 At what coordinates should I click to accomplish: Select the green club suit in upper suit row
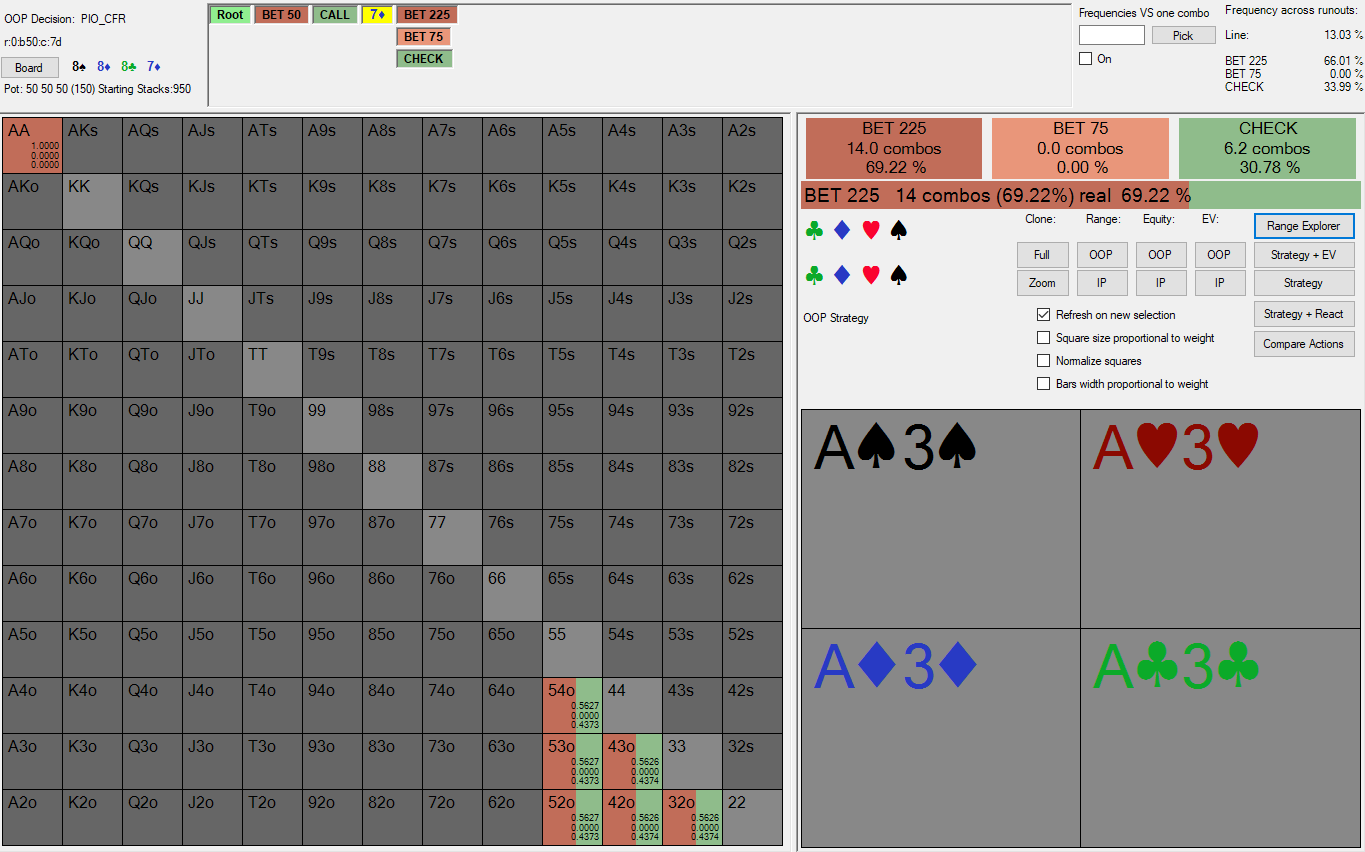[814, 231]
